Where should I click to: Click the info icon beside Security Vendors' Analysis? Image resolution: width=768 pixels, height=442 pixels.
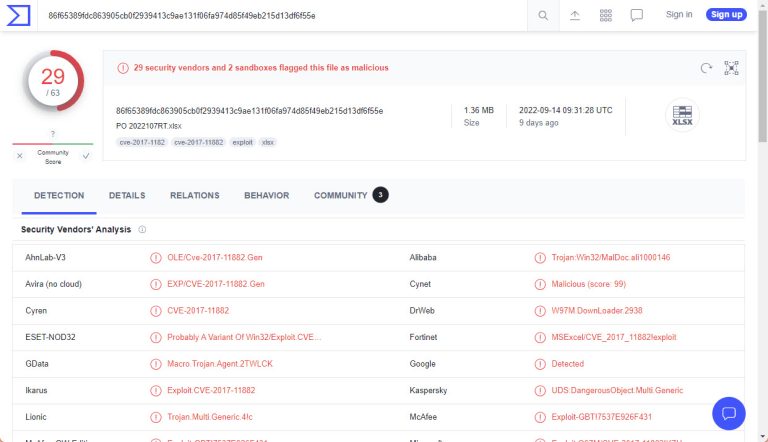point(142,229)
